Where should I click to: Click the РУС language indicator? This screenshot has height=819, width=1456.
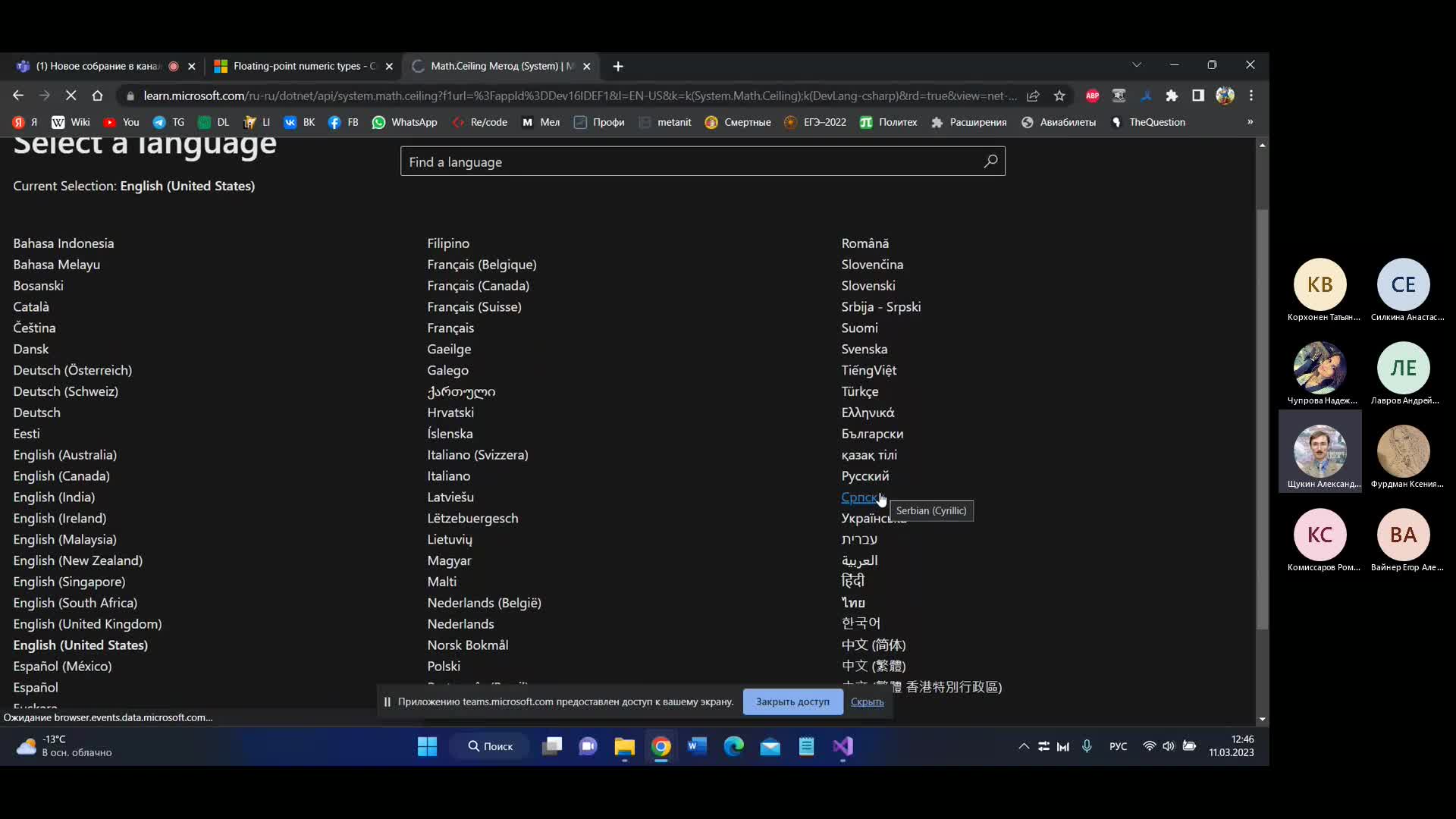tap(1118, 746)
